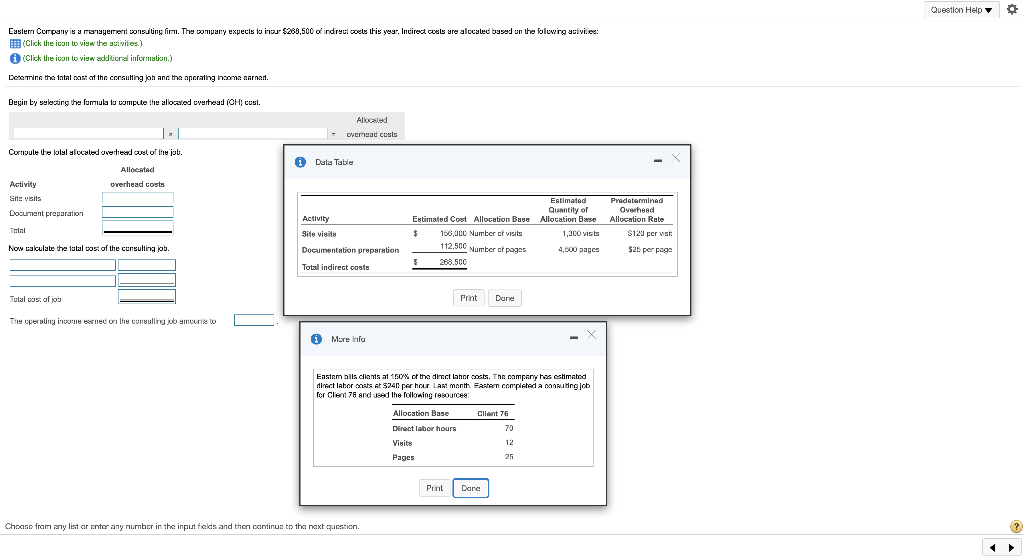Select 'Documentation preparation' activity row label
The image size is (1024, 559).
[350, 250]
